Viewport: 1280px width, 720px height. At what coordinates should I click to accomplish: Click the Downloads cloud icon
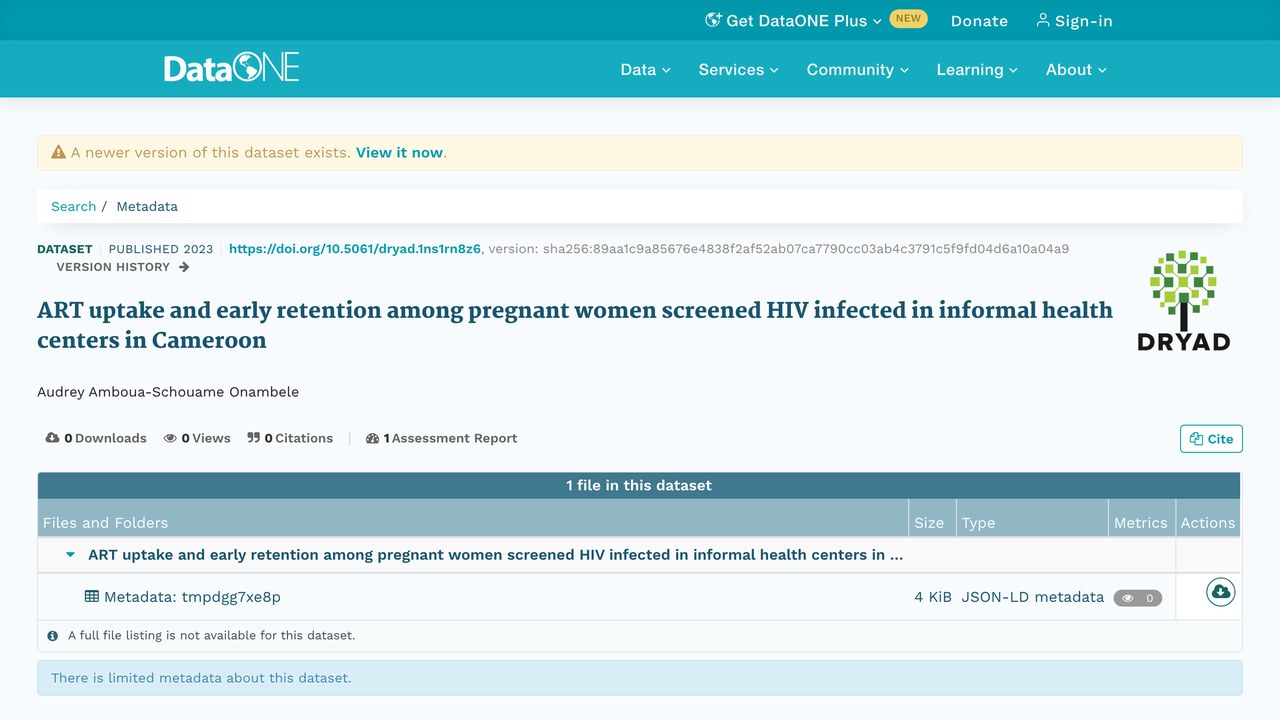(x=53, y=438)
